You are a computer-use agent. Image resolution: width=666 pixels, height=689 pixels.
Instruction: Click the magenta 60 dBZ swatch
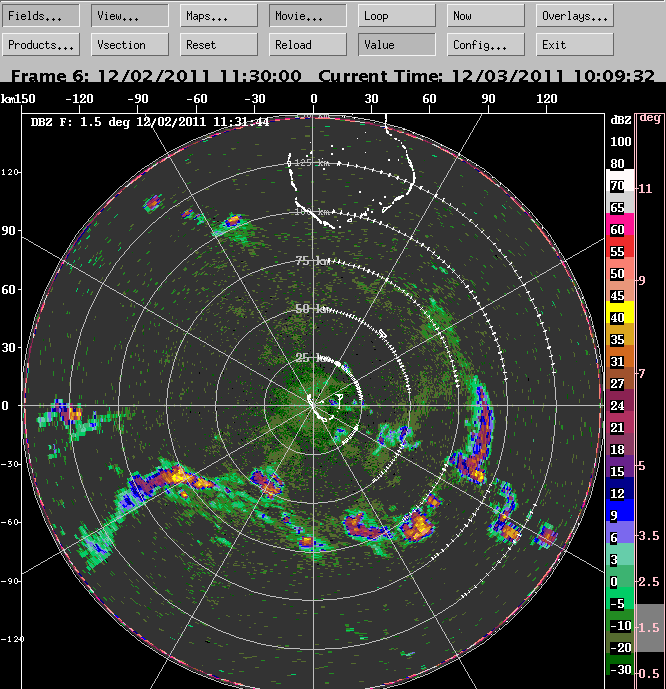(x=620, y=224)
